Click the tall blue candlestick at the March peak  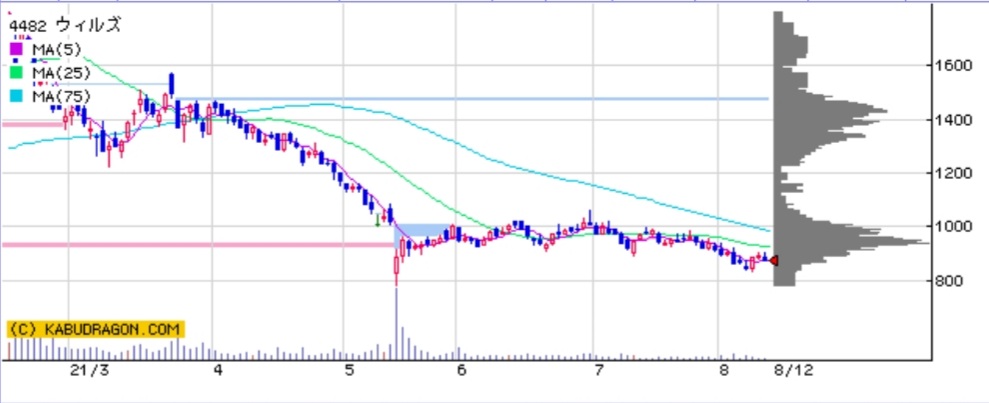tap(172, 83)
